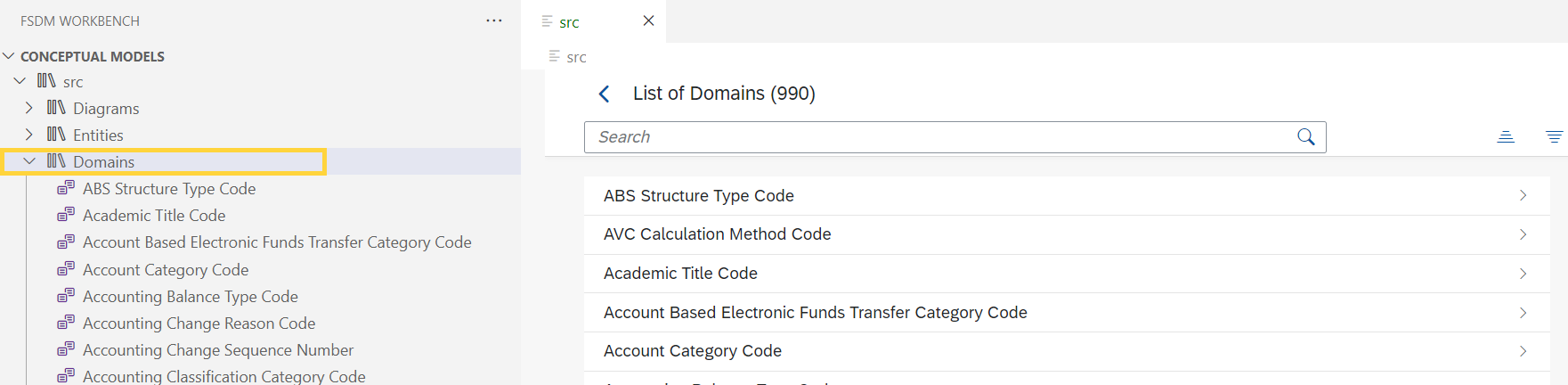The height and width of the screenshot is (385, 1568).
Task: Click the src breadcrumb under the tab
Action: pos(576,57)
